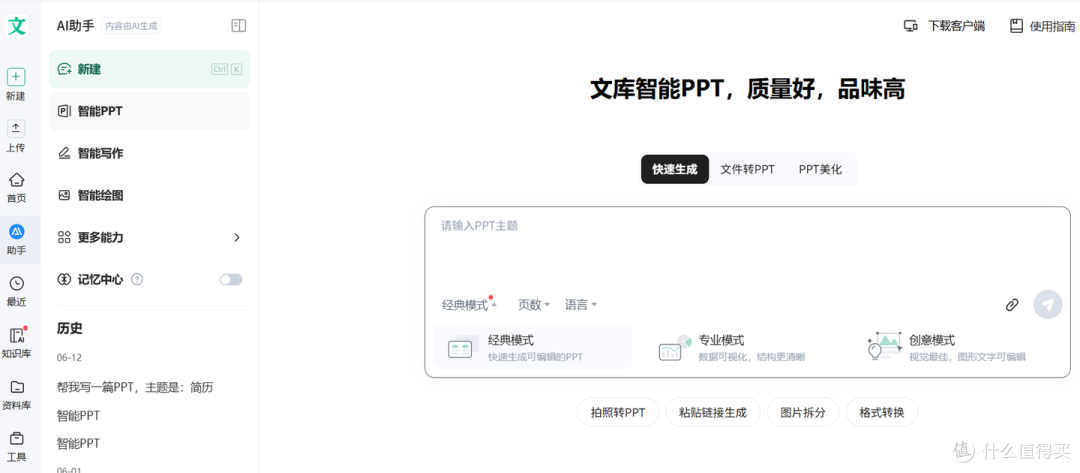
Task: Switch to the PPT美化 tab
Action: tap(820, 169)
